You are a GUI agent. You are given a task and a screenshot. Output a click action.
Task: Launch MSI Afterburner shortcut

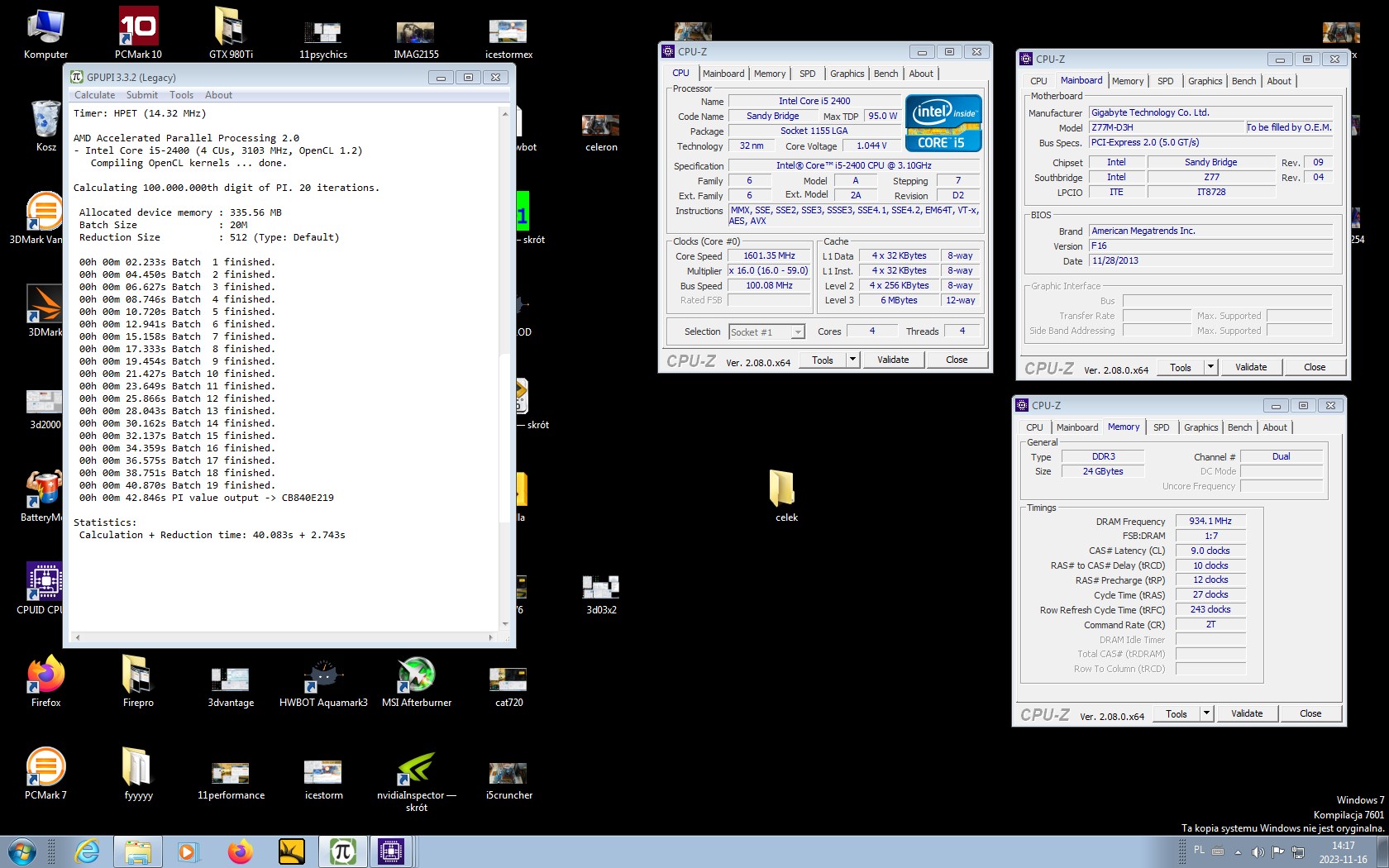point(416,682)
